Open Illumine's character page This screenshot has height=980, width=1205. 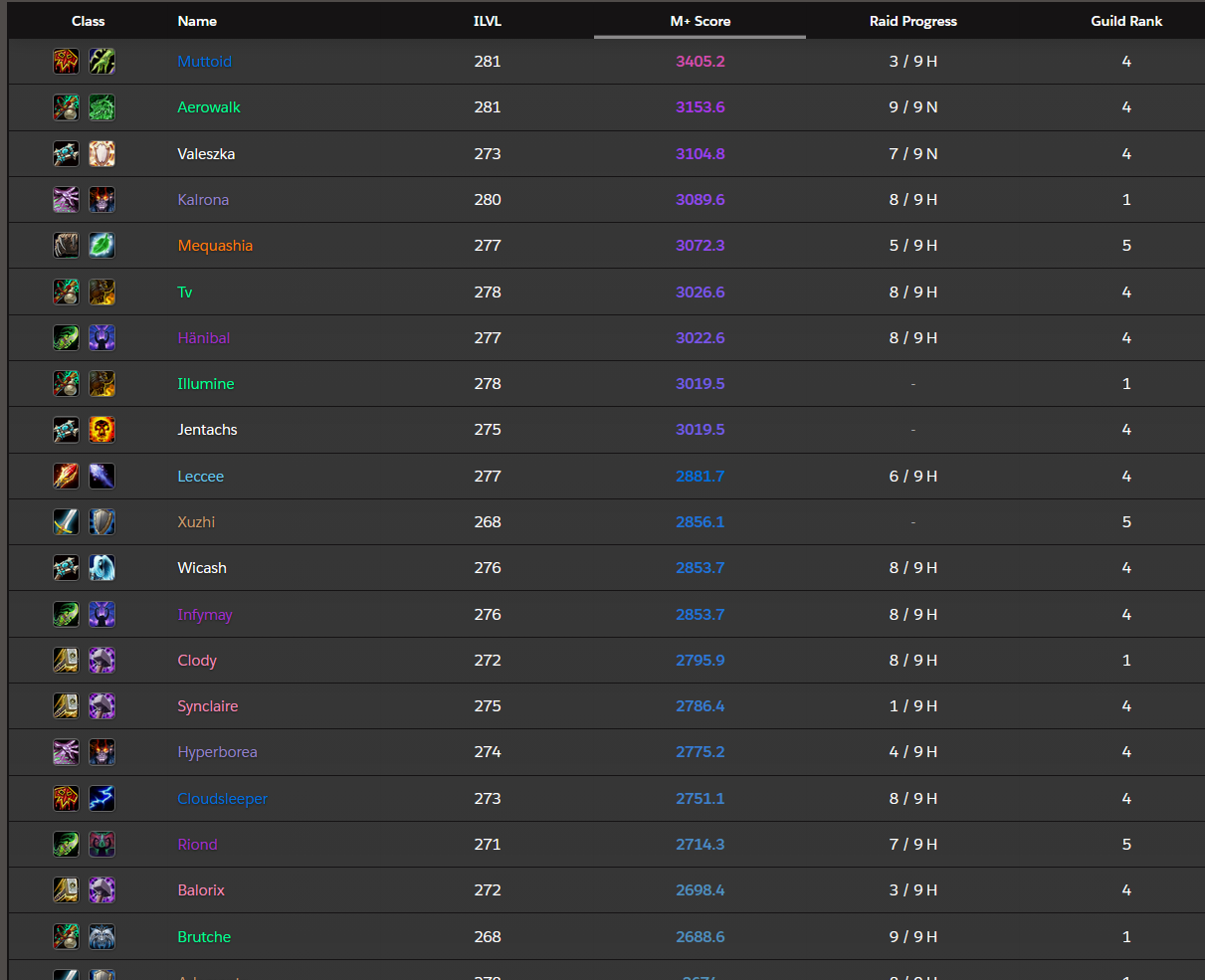click(x=206, y=384)
